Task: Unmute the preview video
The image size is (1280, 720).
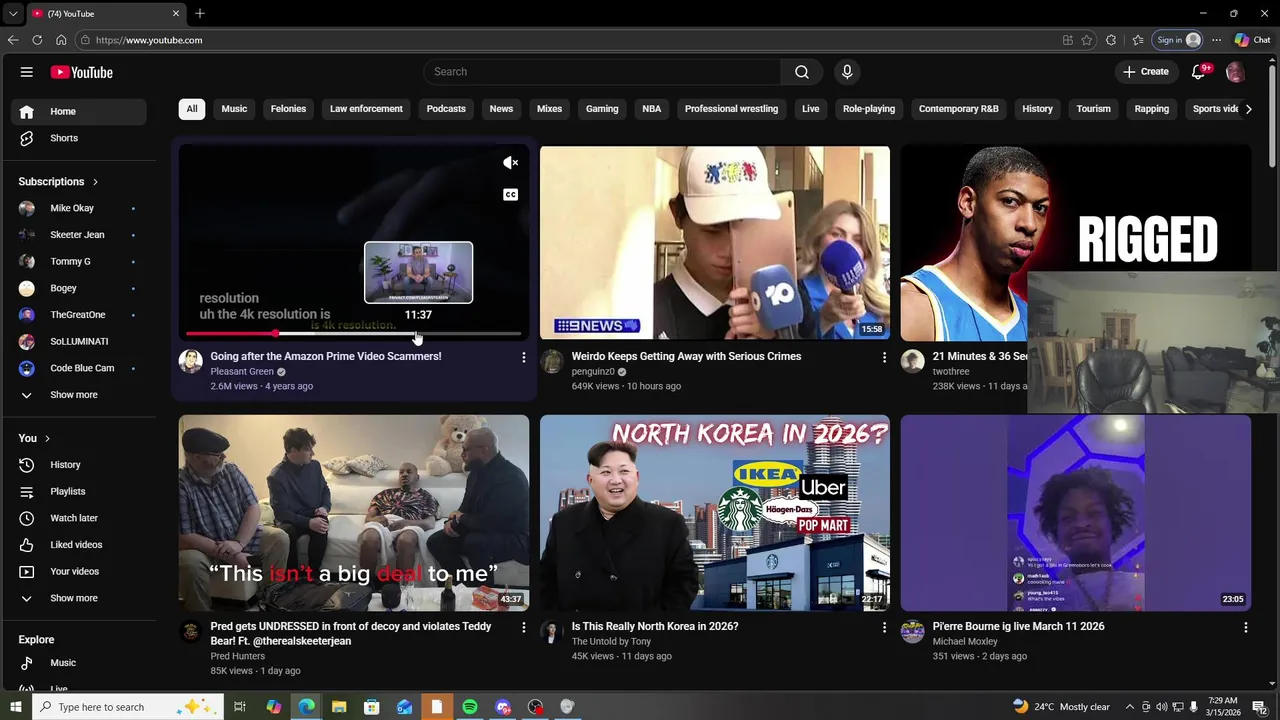Action: coord(510,163)
